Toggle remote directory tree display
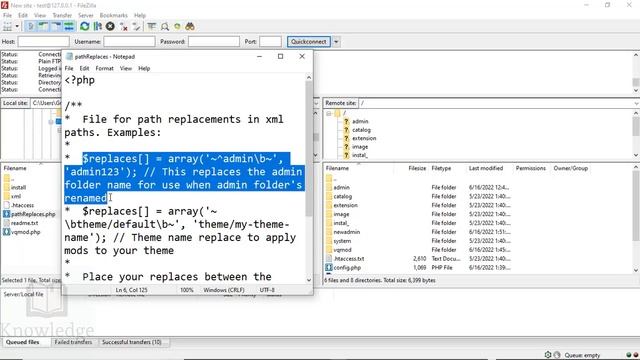Screen dimensions: 640x360 pyautogui.click(x=56, y=27)
